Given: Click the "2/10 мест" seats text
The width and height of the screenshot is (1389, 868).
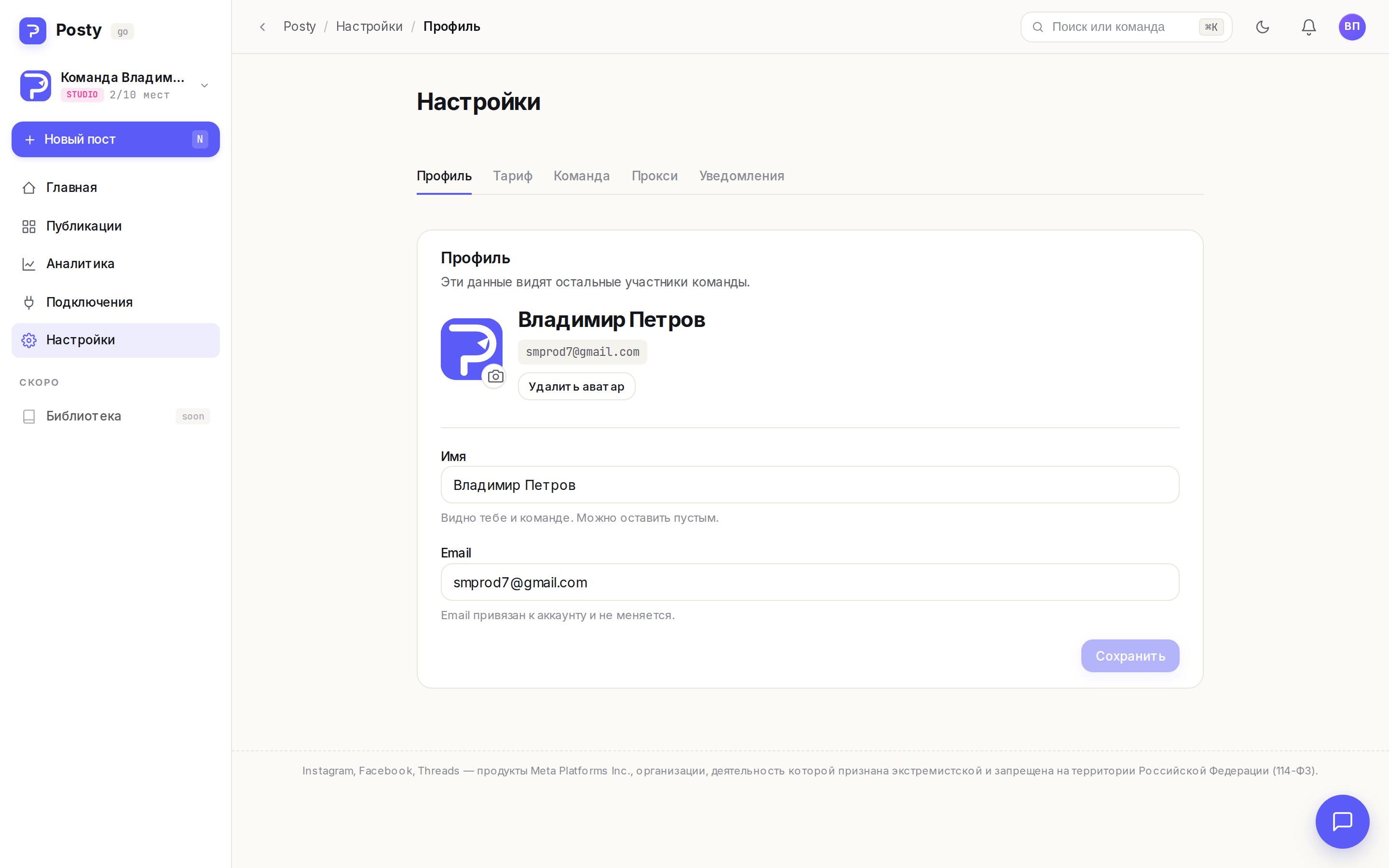Looking at the screenshot, I should coord(139,95).
